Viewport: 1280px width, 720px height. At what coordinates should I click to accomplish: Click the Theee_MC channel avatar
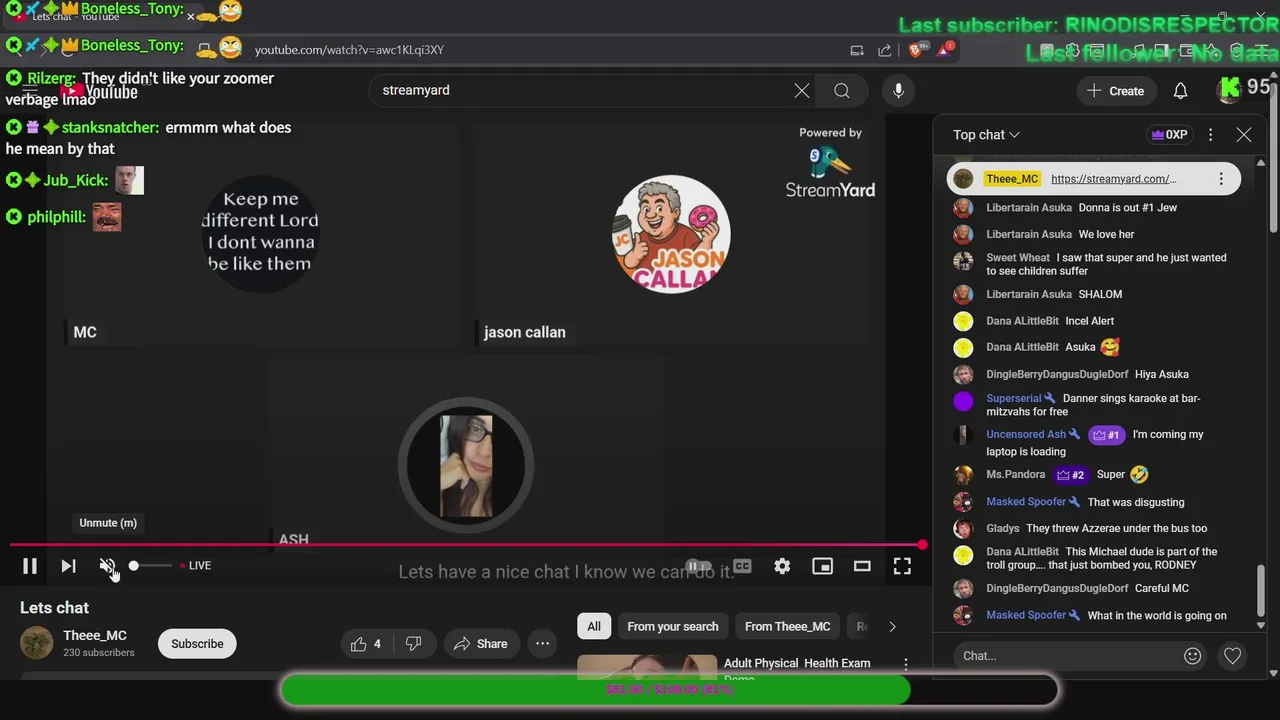(37, 643)
